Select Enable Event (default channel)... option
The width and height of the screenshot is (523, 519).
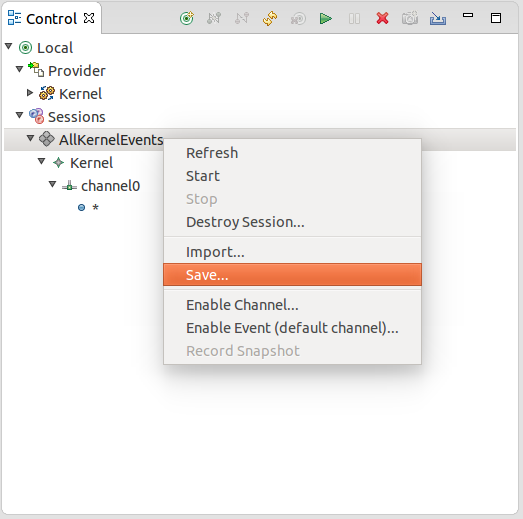point(292,328)
